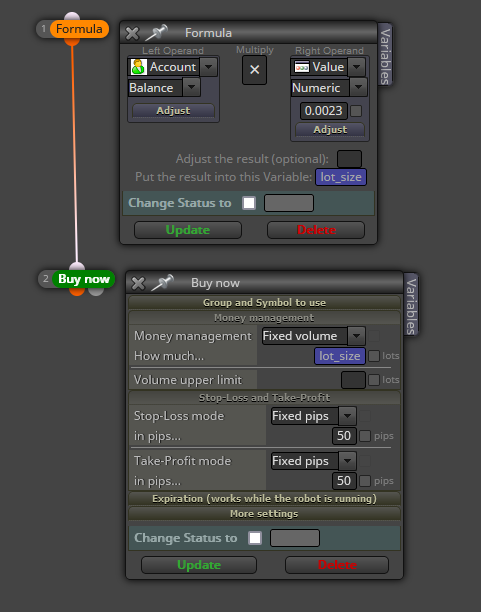
Task: Toggle the Volume upper limit lots checkbox
Action: (x=374, y=380)
